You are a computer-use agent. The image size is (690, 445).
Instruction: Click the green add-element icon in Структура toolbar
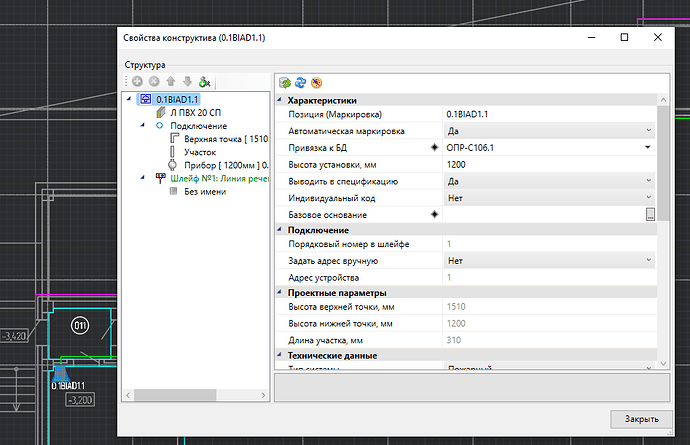(205, 82)
